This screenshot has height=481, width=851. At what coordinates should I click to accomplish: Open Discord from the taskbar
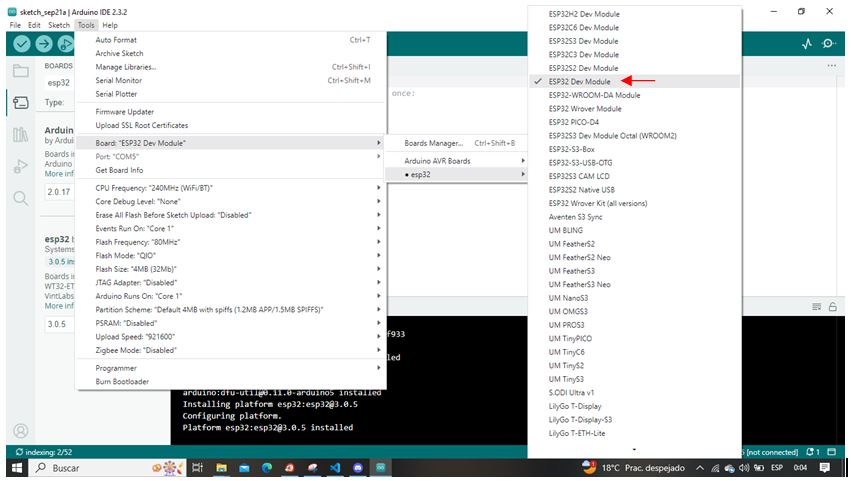(x=358, y=467)
